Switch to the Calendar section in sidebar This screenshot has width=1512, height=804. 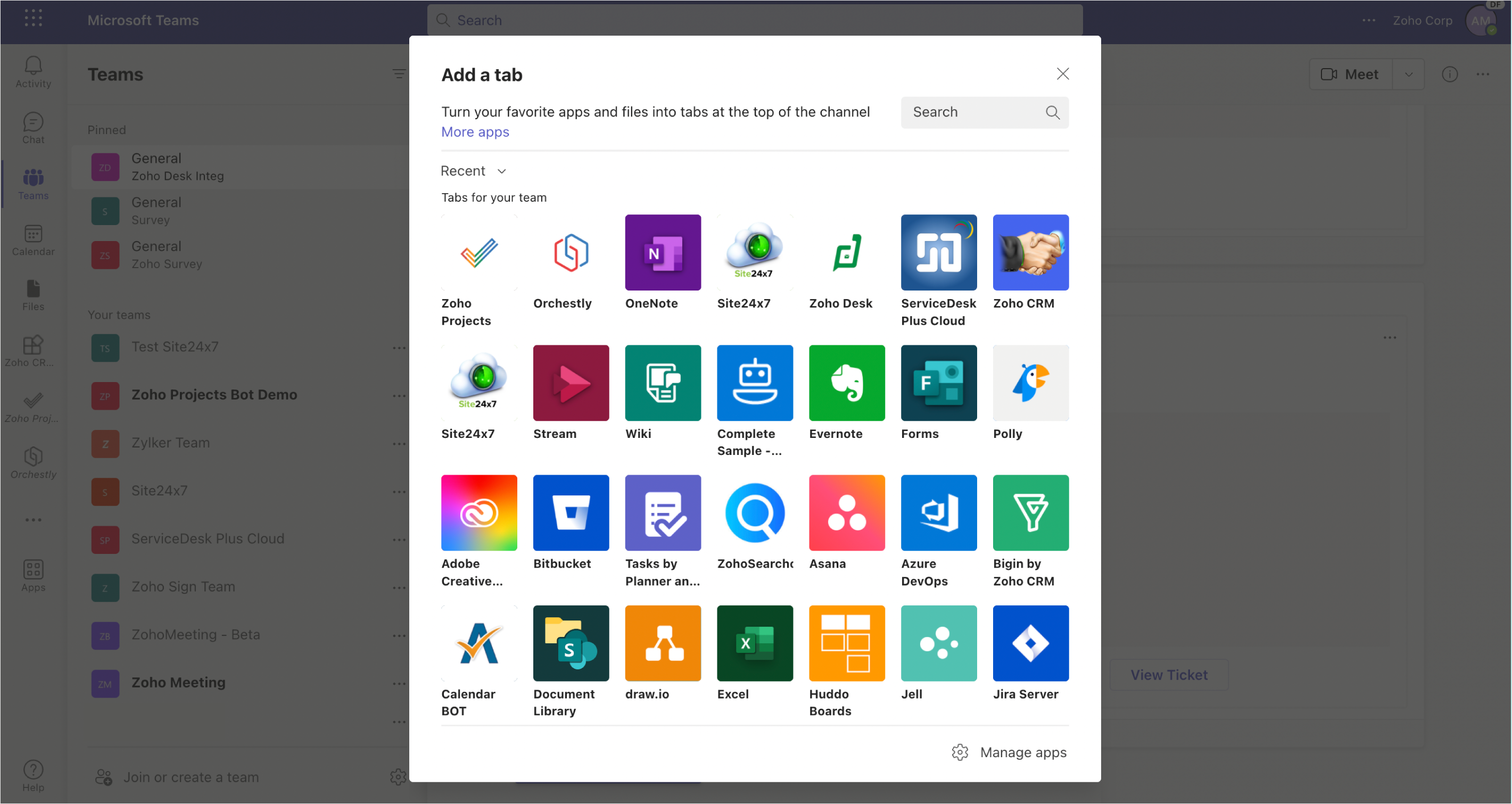coord(33,240)
